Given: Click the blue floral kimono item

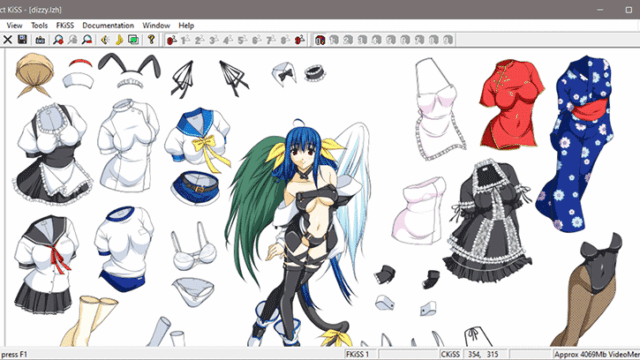Looking at the screenshot, I should pos(576,143).
